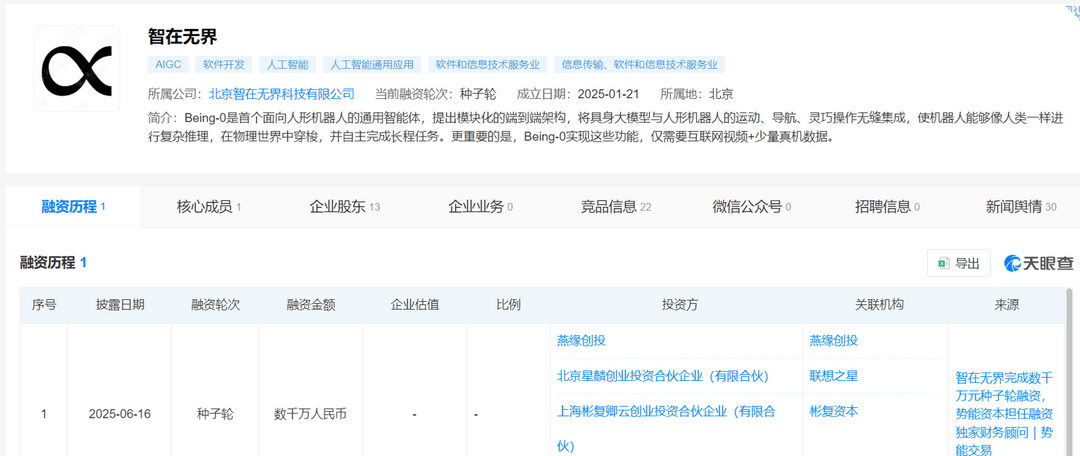Image resolution: width=1080 pixels, height=456 pixels.
Task: Click the vertical scrollbar at table right
Action: [1070, 372]
